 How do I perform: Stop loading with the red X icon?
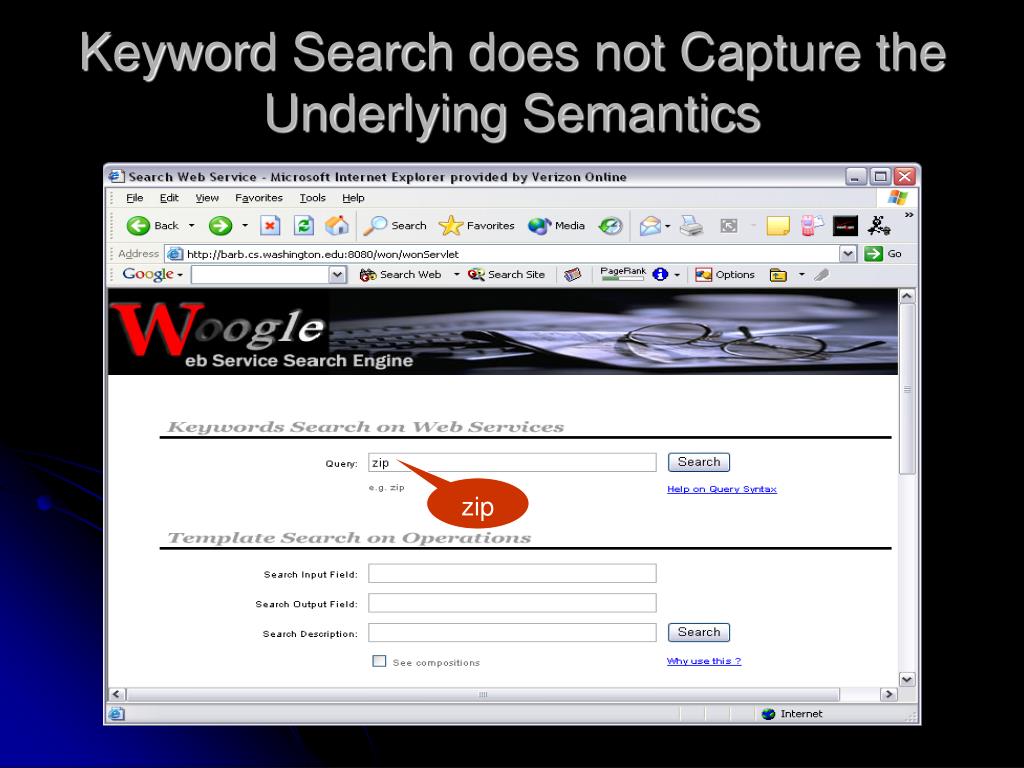[x=270, y=226]
